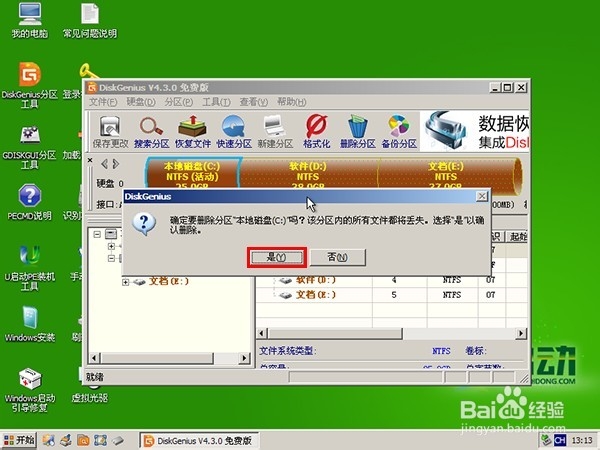Select U启动PE装机工具 desktop icon

[30, 267]
